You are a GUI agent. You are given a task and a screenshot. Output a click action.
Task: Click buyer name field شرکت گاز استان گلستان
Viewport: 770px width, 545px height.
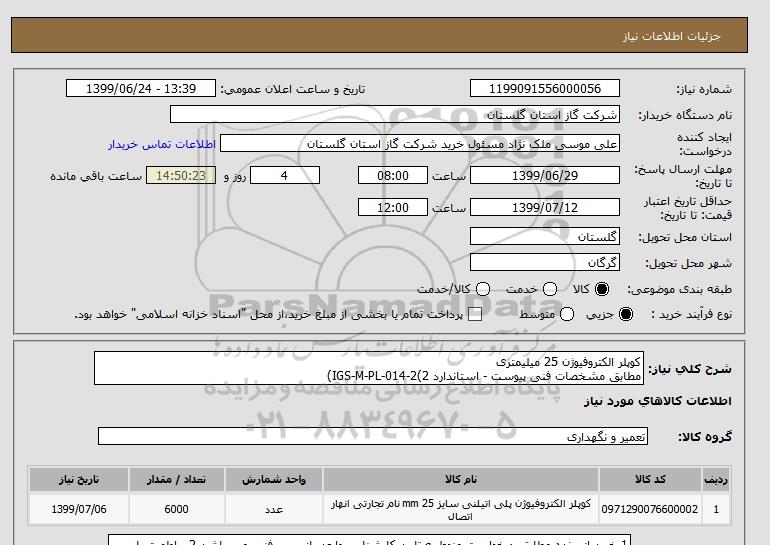coord(395,114)
